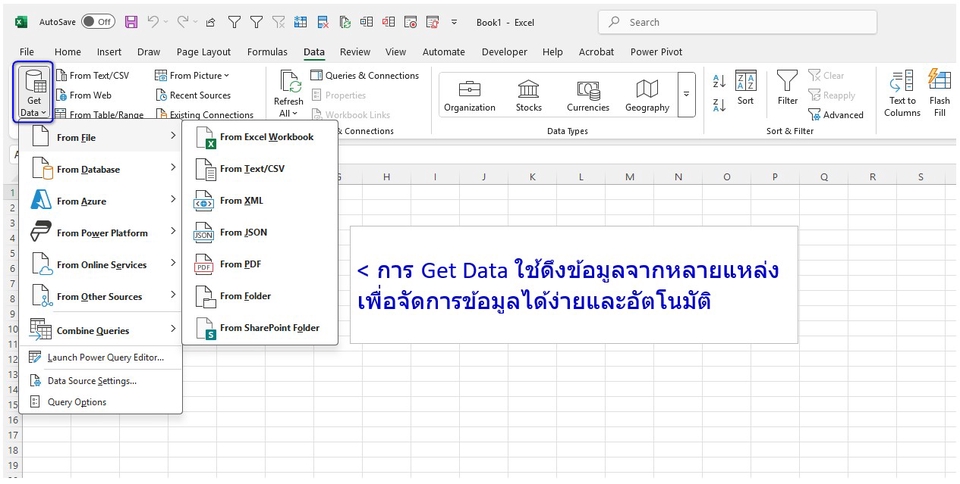Viewport: 960px width, 484px height.
Task: Select the Geography data type
Action: 647,96
